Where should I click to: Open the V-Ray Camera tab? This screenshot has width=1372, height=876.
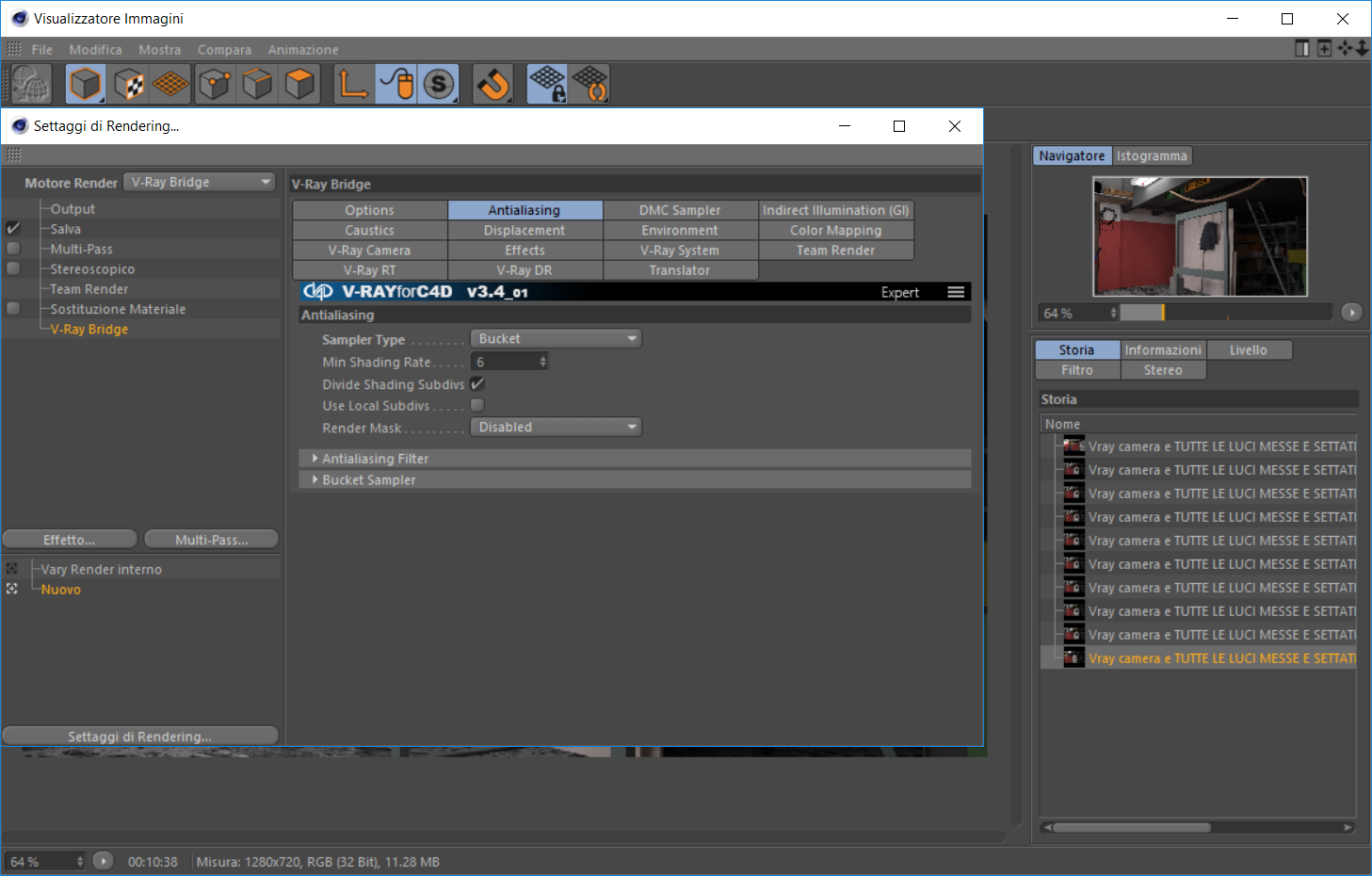[369, 250]
